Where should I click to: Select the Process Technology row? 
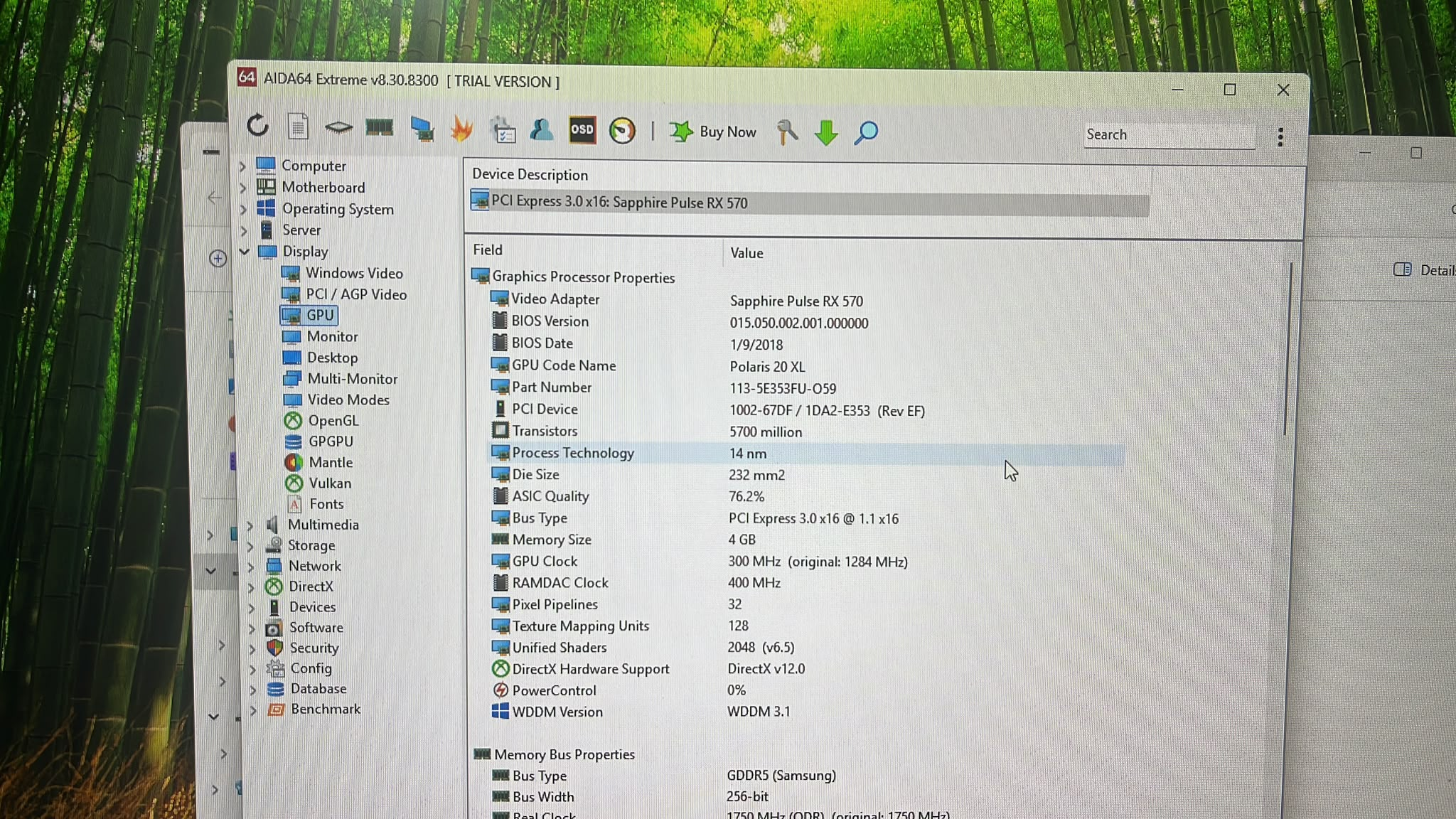pyautogui.click(x=806, y=453)
